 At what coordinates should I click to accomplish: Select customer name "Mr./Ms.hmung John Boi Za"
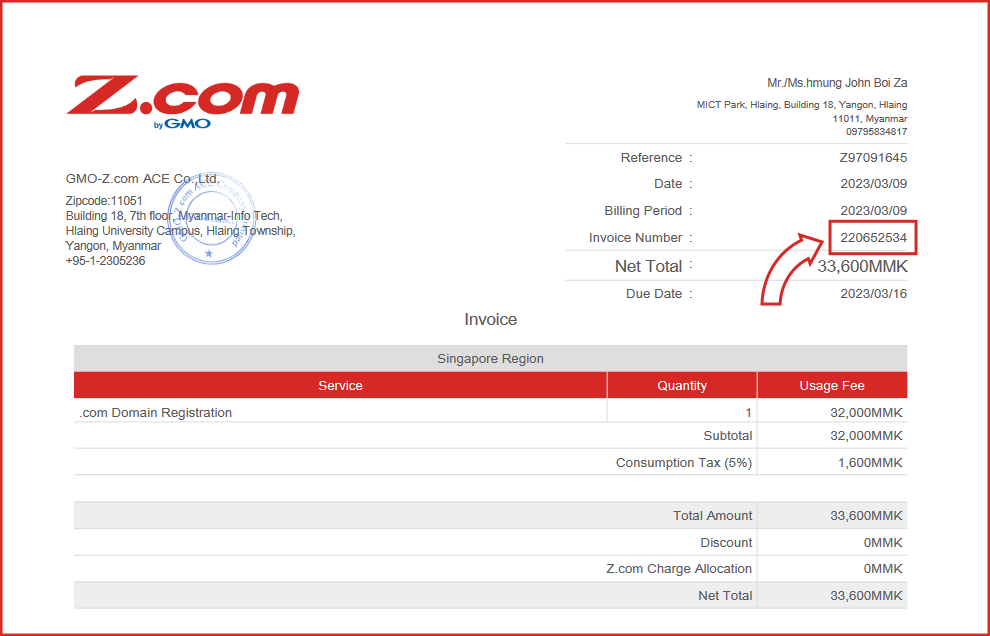837,83
